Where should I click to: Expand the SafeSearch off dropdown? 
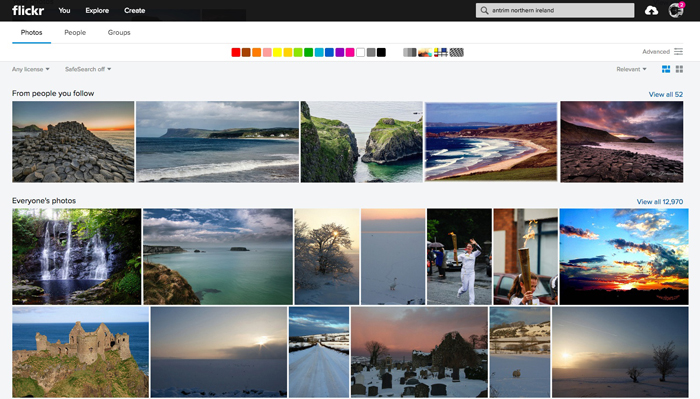pyautogui.click(x=88, y=69)
